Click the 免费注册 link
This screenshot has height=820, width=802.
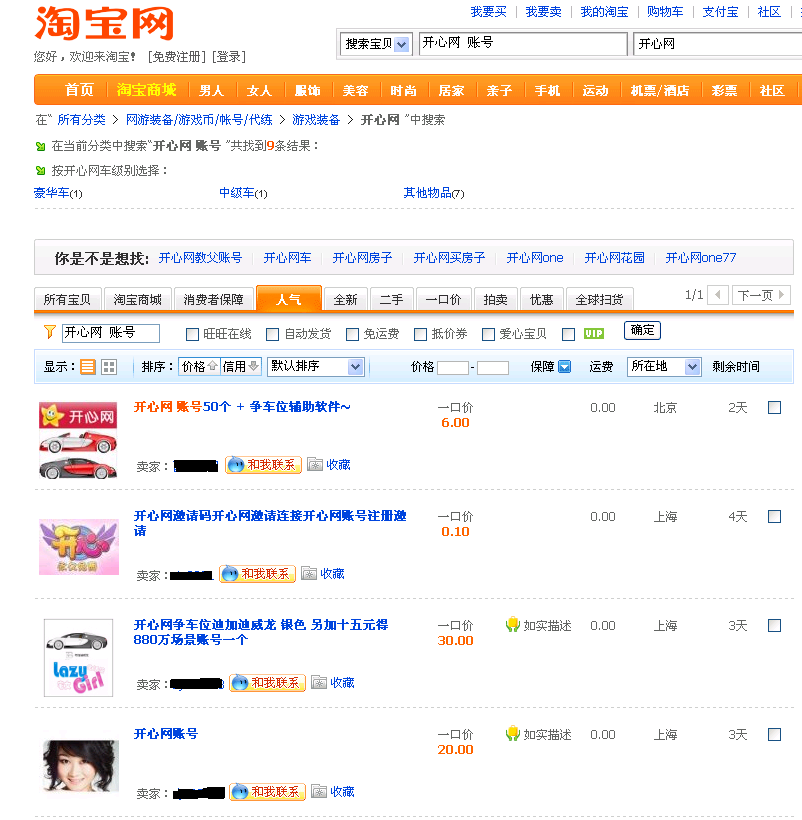(177, 56)
